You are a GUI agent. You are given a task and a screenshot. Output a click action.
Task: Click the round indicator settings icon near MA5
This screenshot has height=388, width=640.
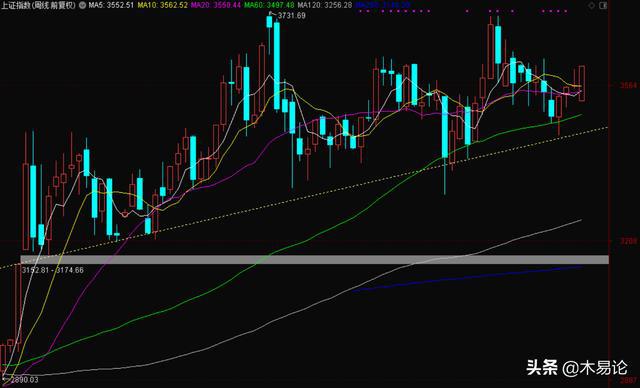point(82,6)
